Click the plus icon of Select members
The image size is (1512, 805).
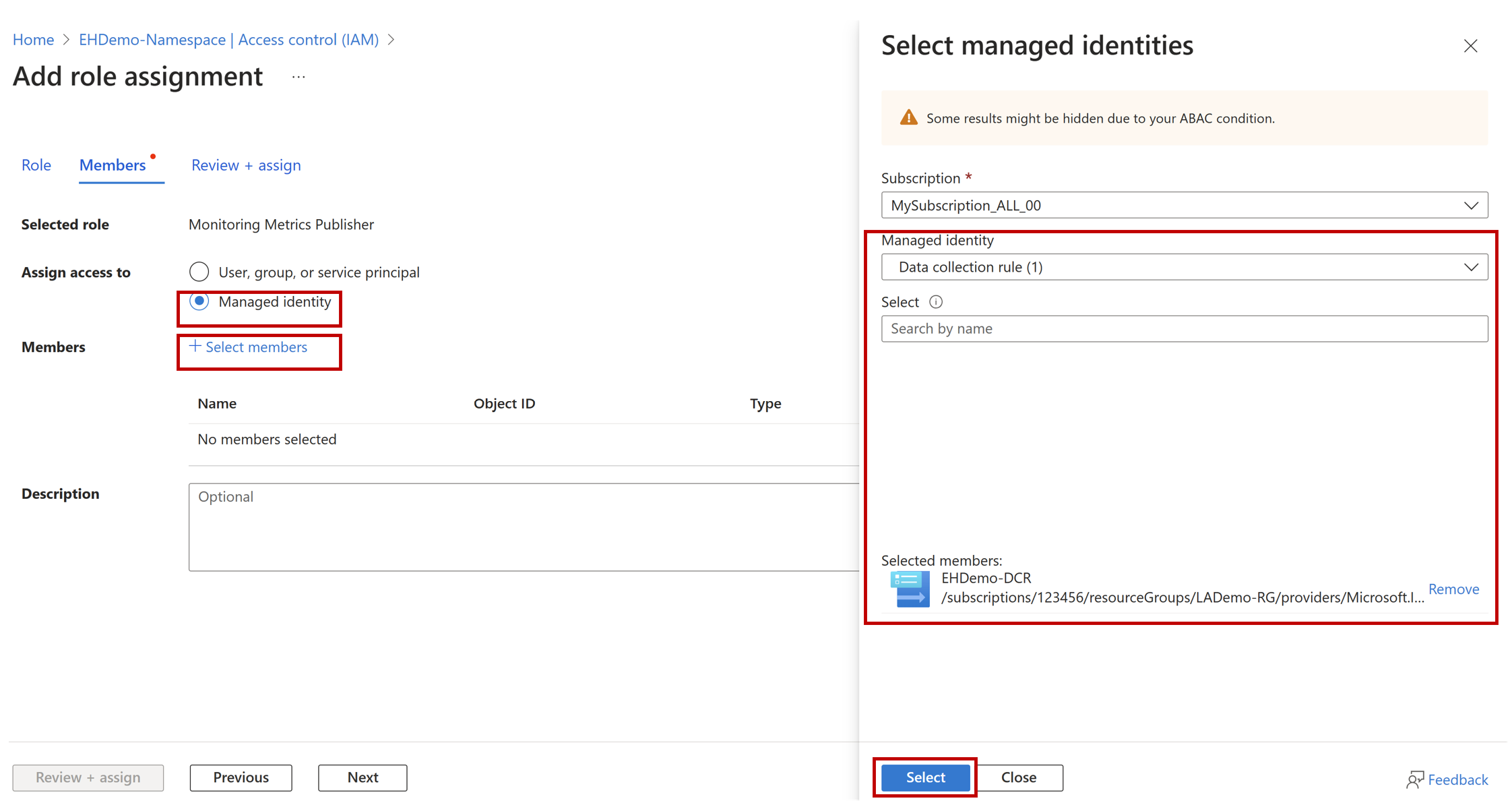click(x=195, y=347)
